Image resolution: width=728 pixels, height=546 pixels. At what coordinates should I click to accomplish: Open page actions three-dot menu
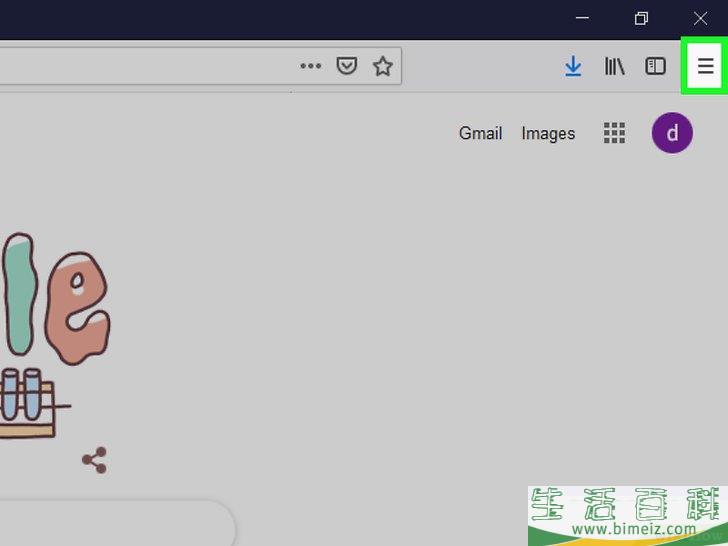coord(311,66)
